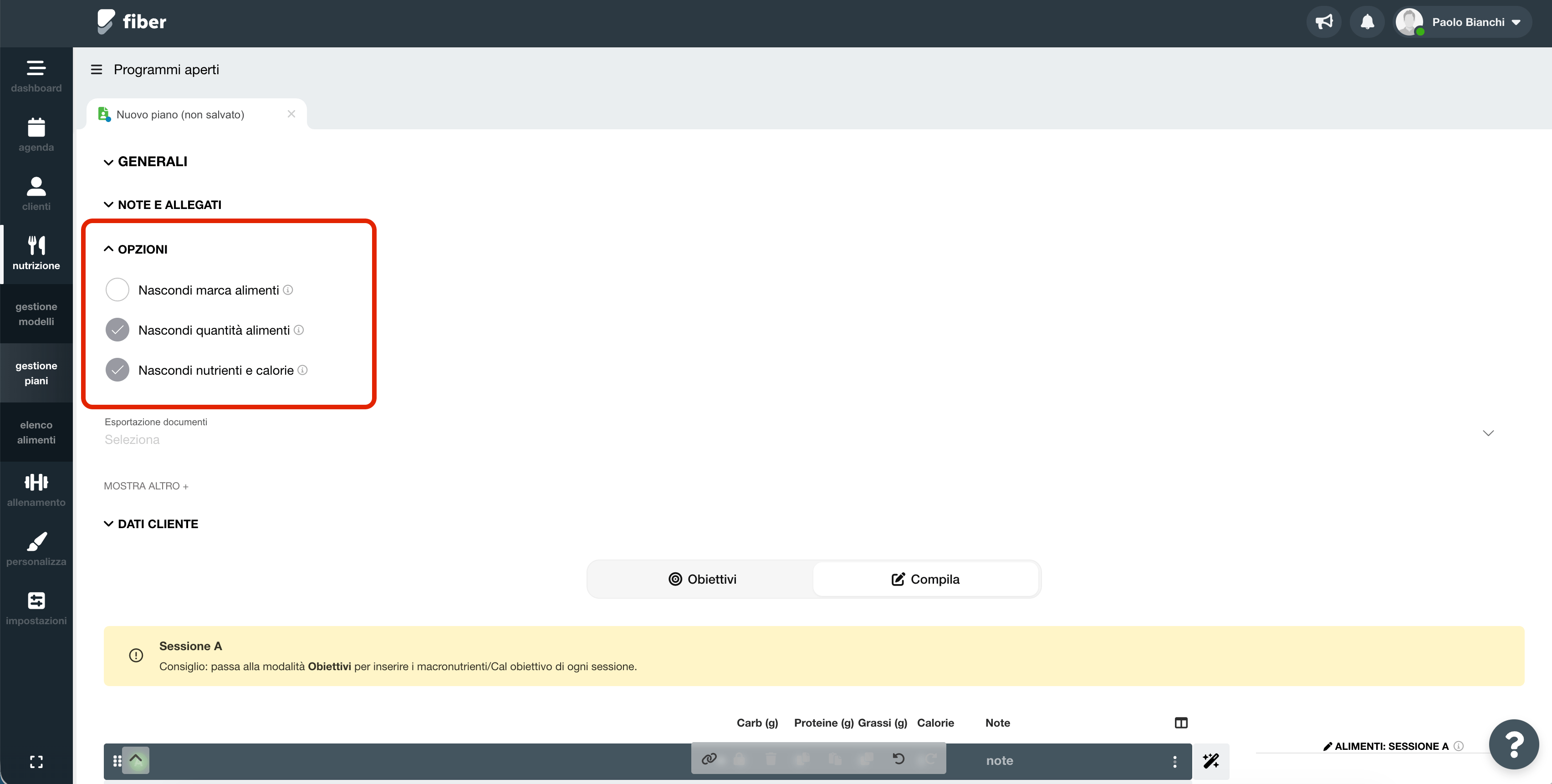The height and width of the screenshot is (784, 1552).
Task: Click info icon next to Nascondi quantità alimenti
Action: (x=299, y=330)
